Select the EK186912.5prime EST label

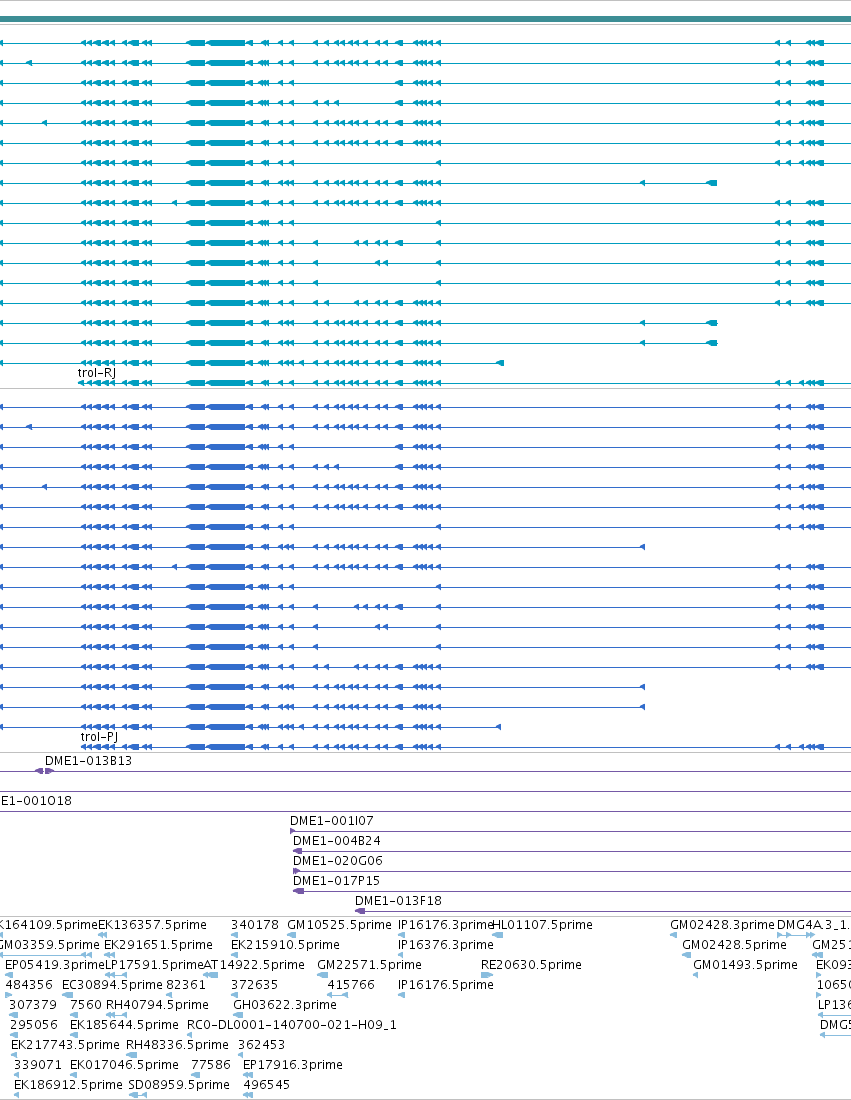pyautogui.click(x=68, y=1085)
